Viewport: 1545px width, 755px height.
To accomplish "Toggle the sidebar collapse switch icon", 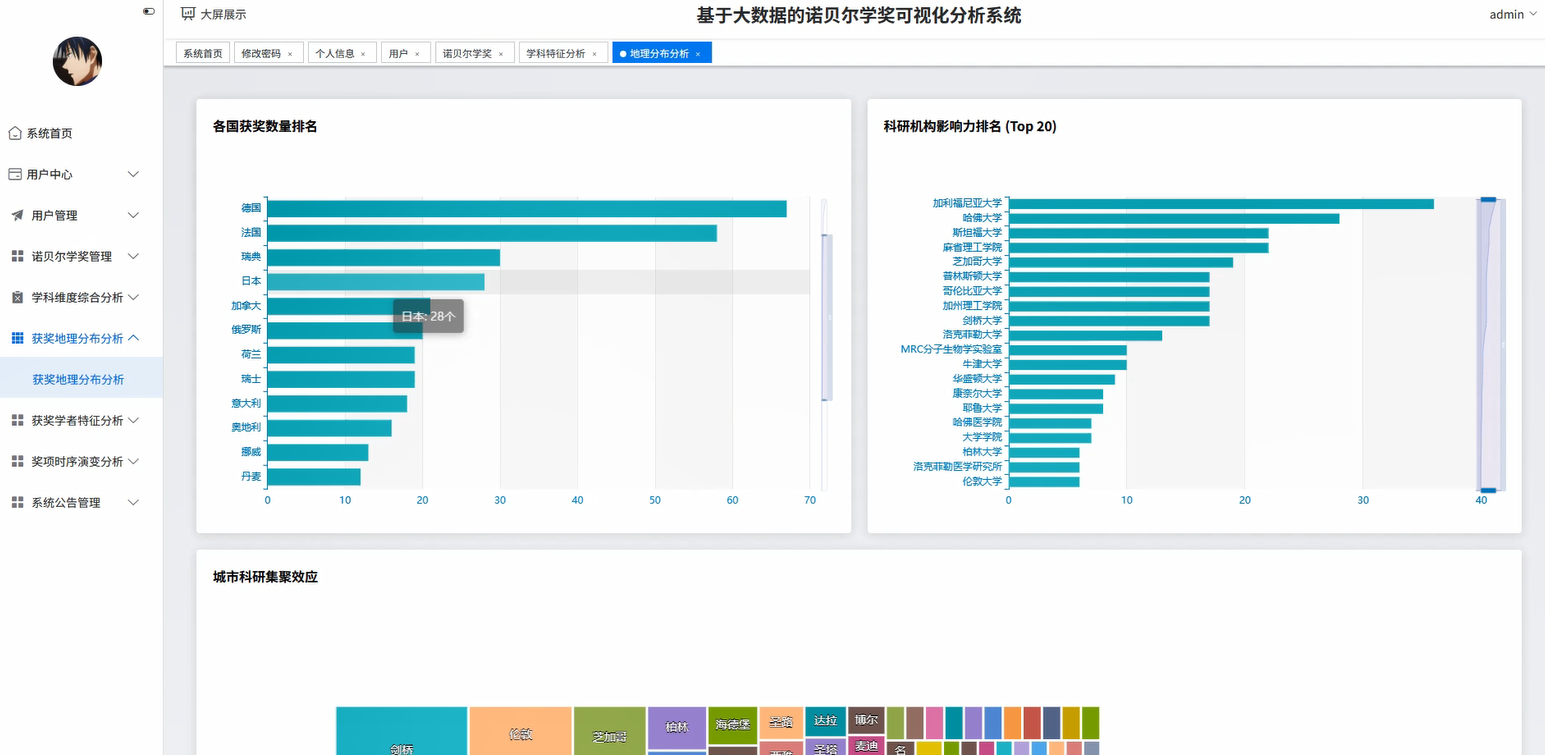I will click(149, 11).
